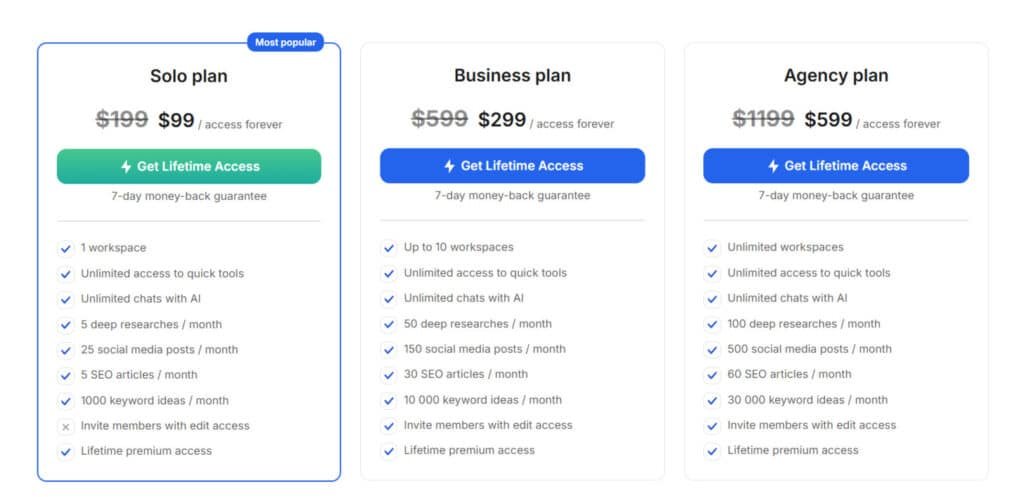Click the Solo plan heading
The width and height of the screenshot is (1024, 497).
click(189, 76)
